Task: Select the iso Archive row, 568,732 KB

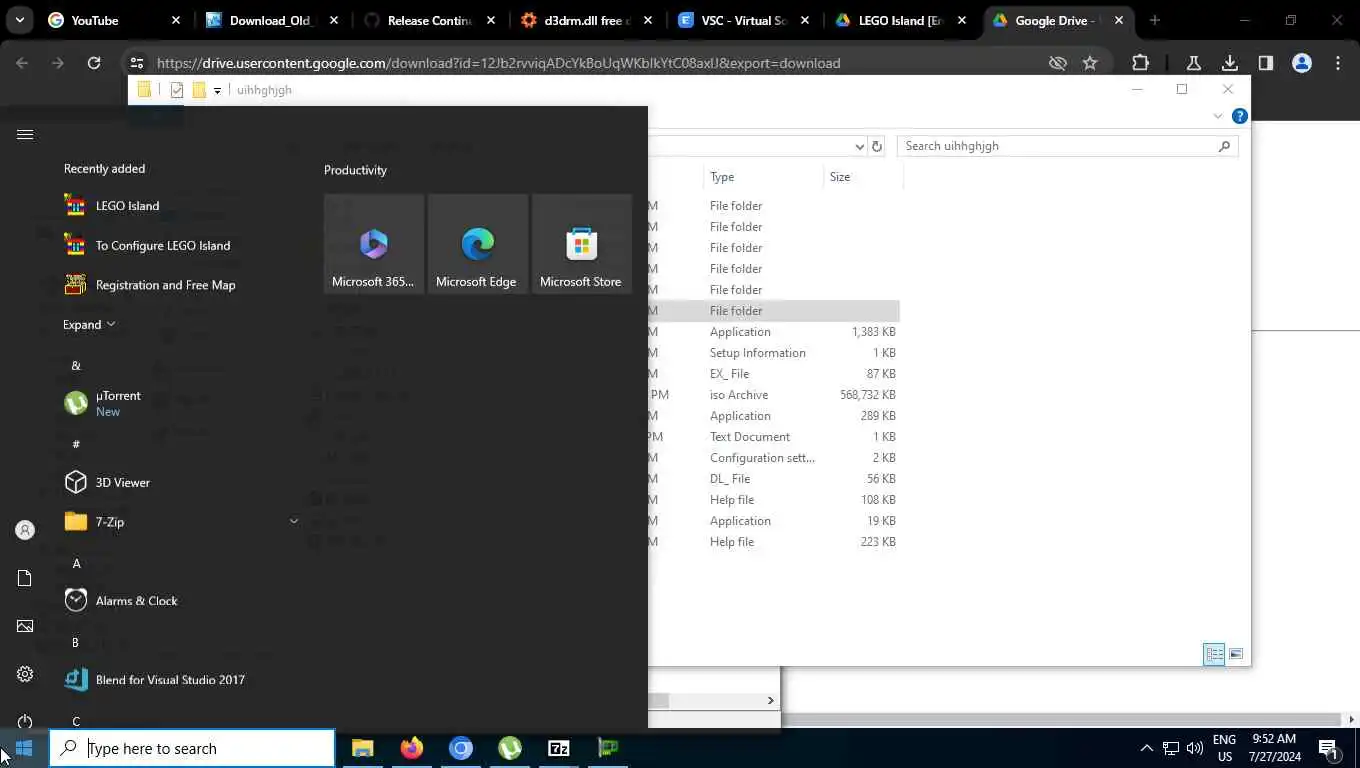Action: click(x=773, y=395)
